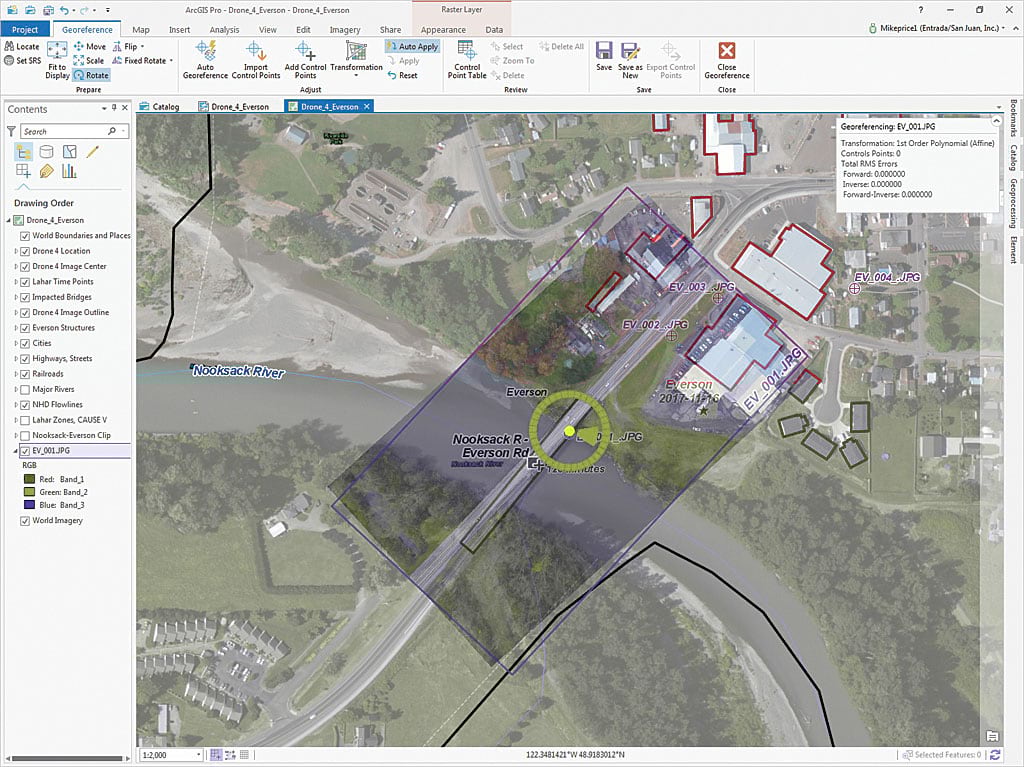Show List By Drawing Order view
This screenshot has width=1024, height=767.
(x=24, y=152)
